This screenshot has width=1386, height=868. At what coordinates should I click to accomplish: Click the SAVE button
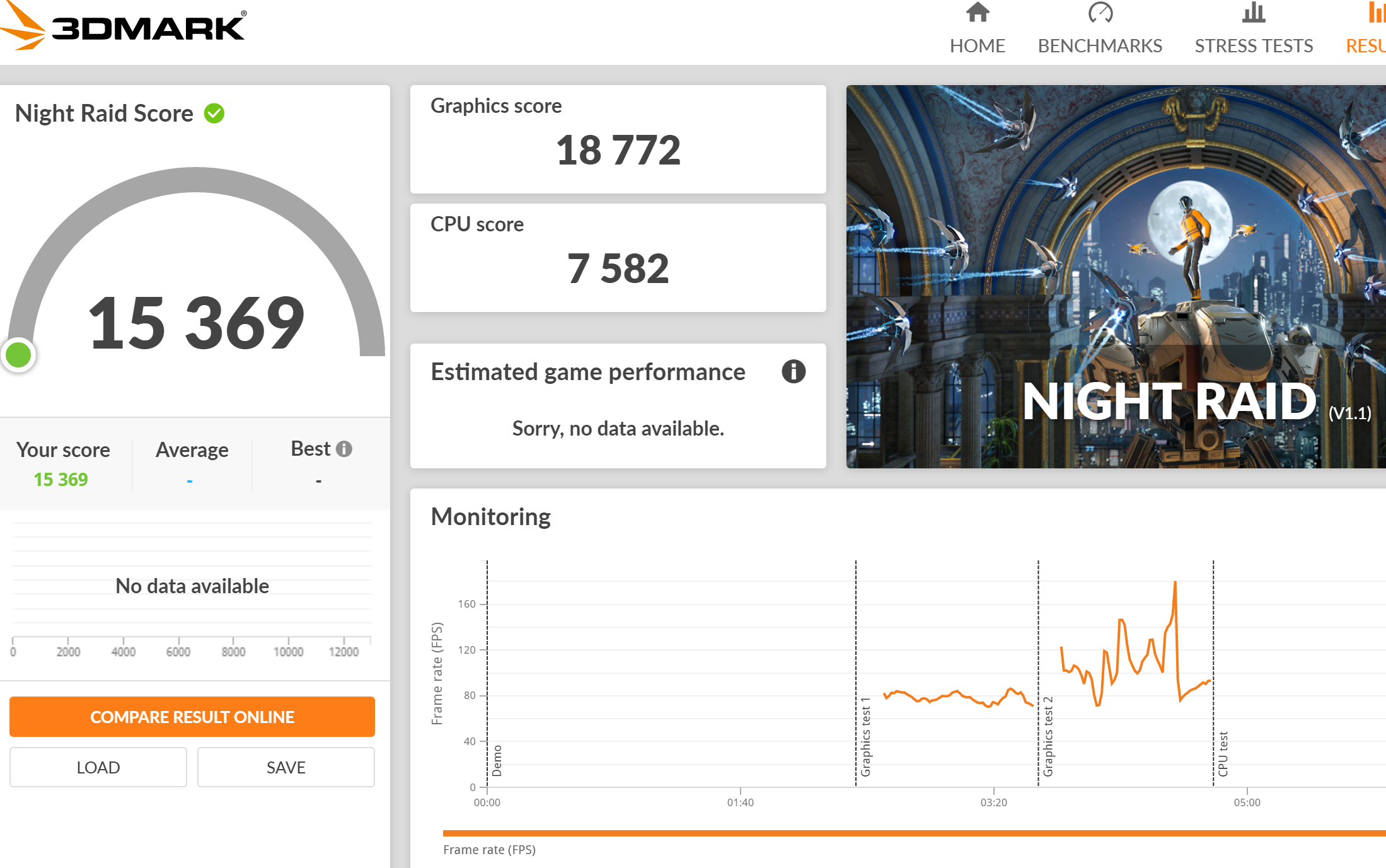point(286,767)
